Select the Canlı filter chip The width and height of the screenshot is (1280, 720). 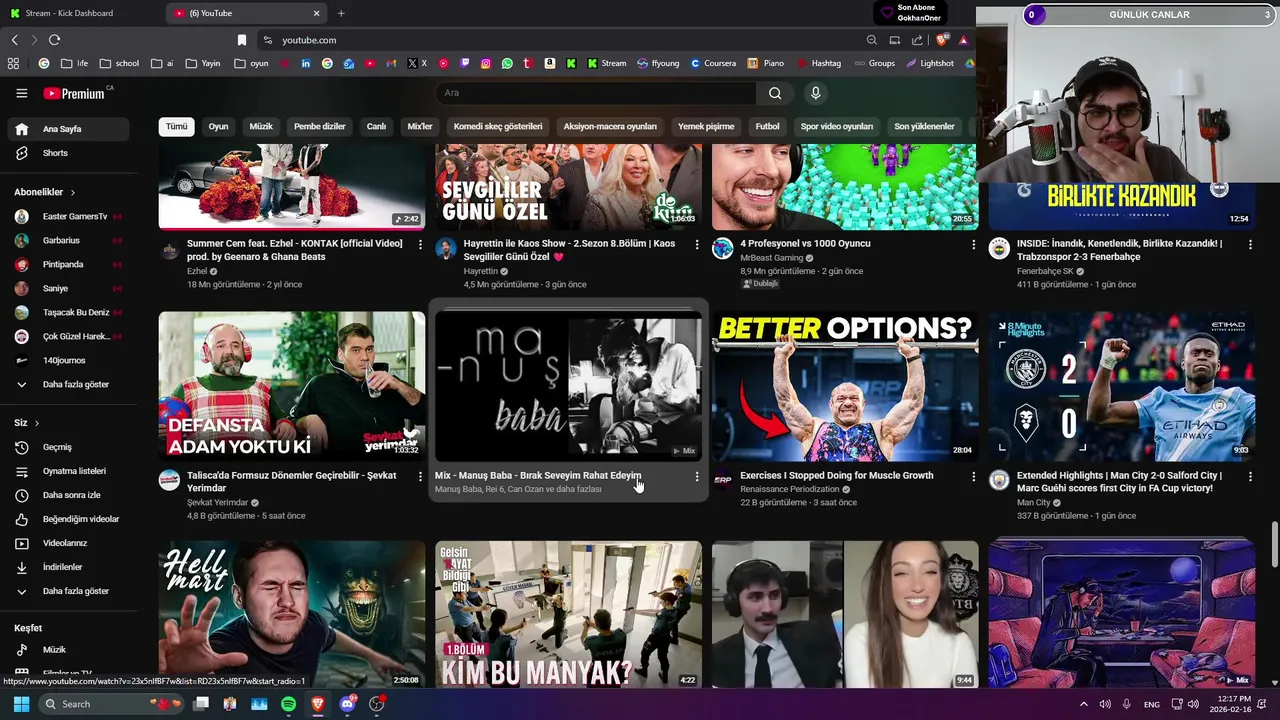tap(376, 127)
